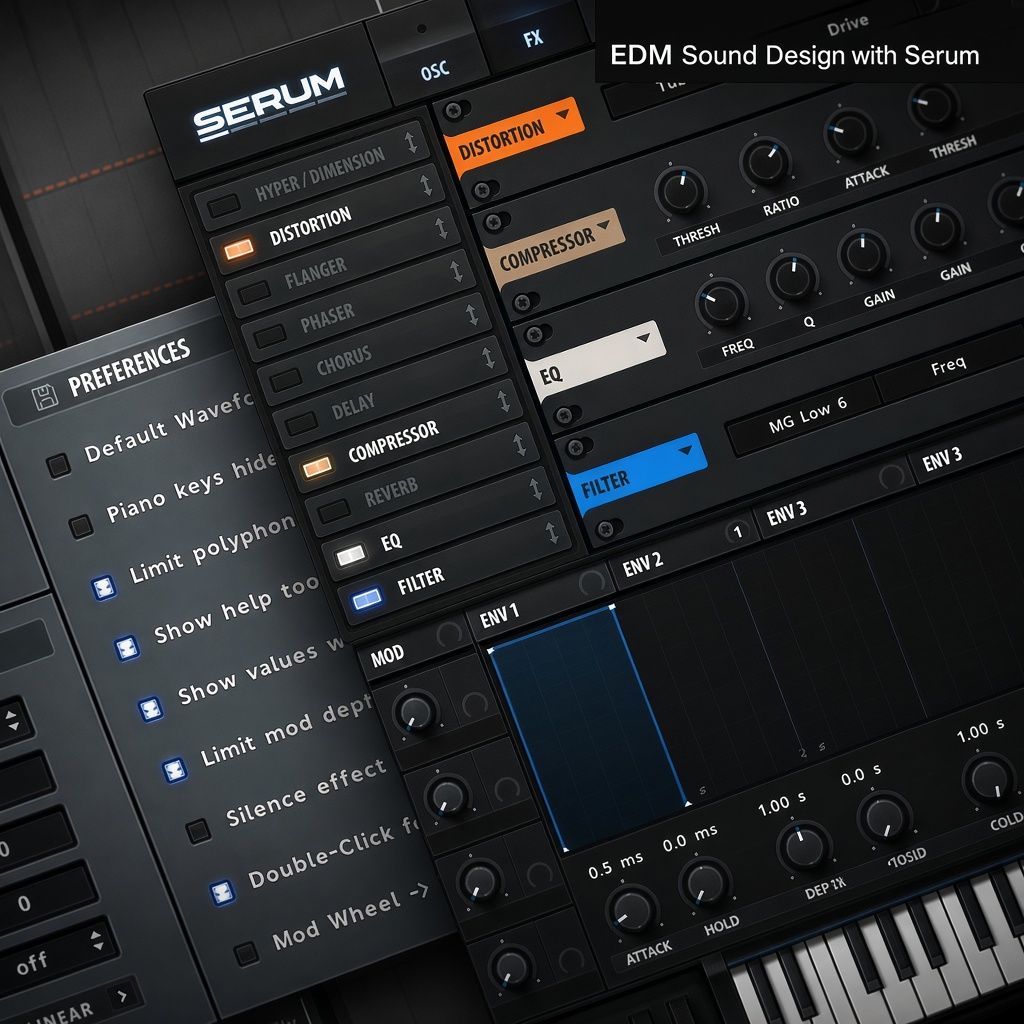Image resolution: width=1024 pixels, height=1024 pixels.
Task: Click reorder arrows on Distortion row
Action: [x=426, y=185]
